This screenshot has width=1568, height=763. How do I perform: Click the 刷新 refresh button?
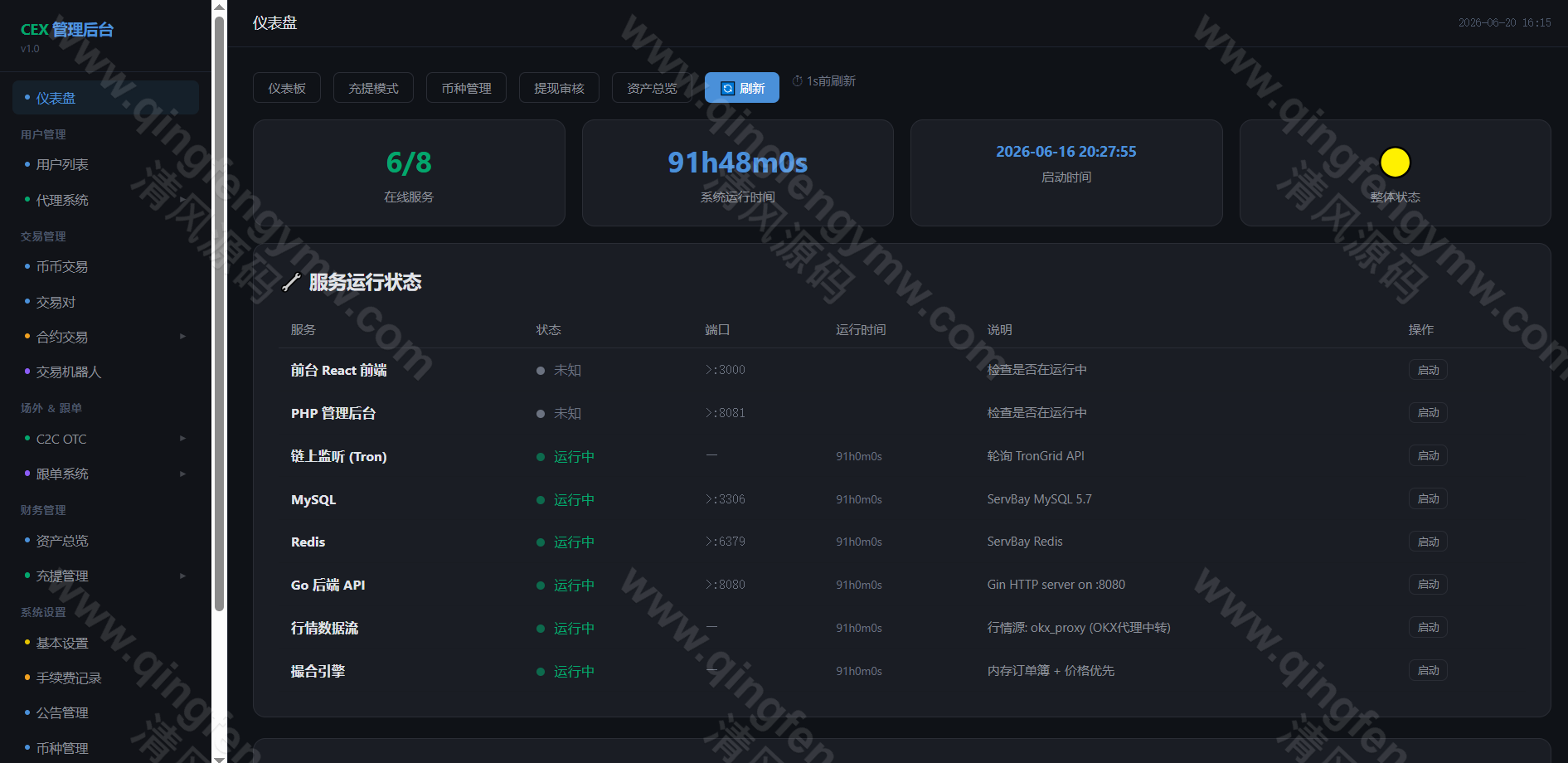click(742, 88)
